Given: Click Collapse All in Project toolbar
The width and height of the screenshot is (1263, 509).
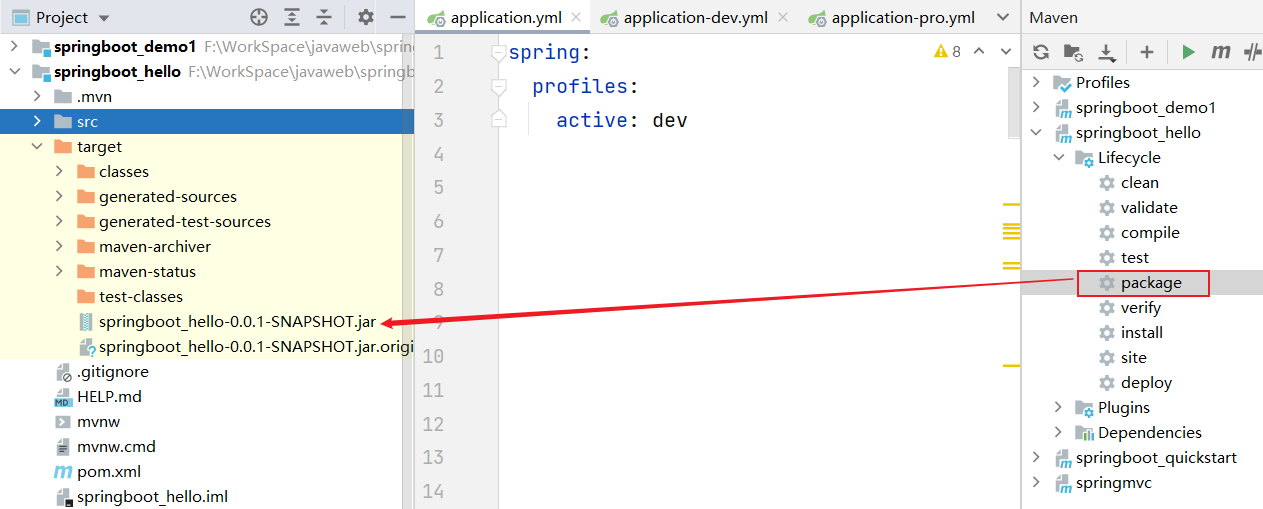Looking at the screenshot, I should click(324, 17).
